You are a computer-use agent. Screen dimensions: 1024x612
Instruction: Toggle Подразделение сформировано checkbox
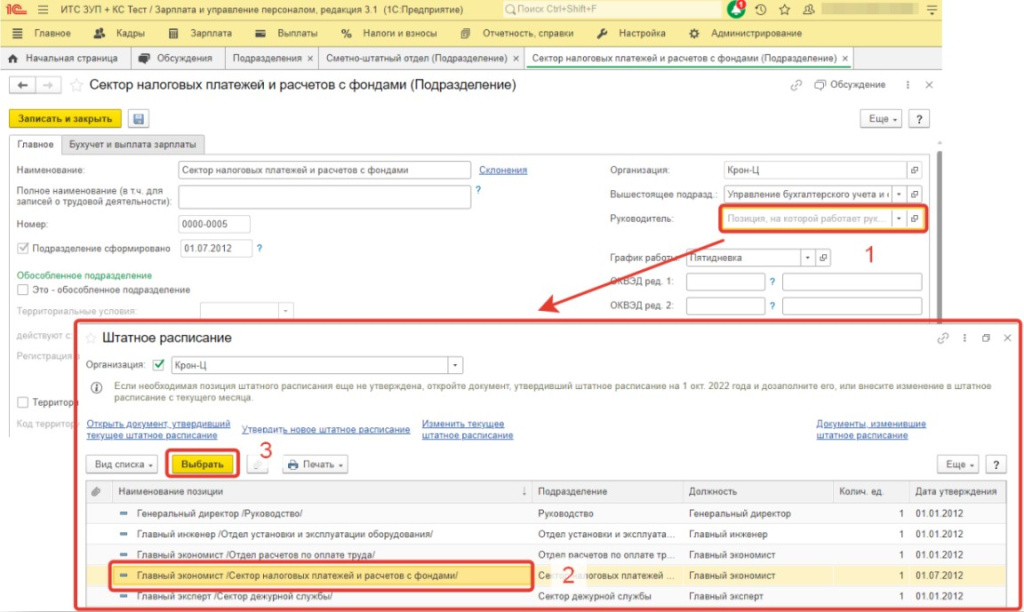click(x=23, y=248)
